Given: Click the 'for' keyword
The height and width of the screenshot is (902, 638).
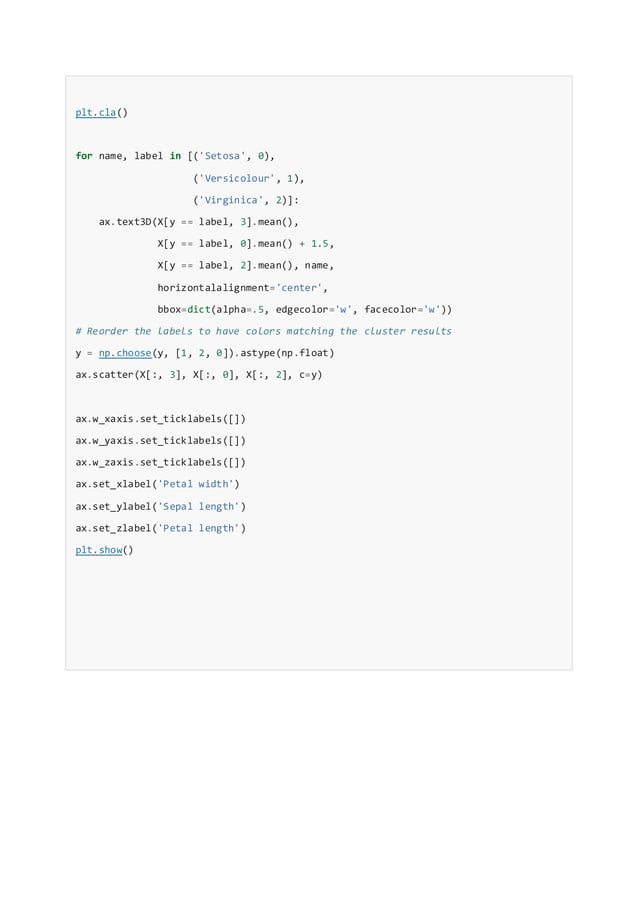Looking at the screenshot, I should 84,156.
